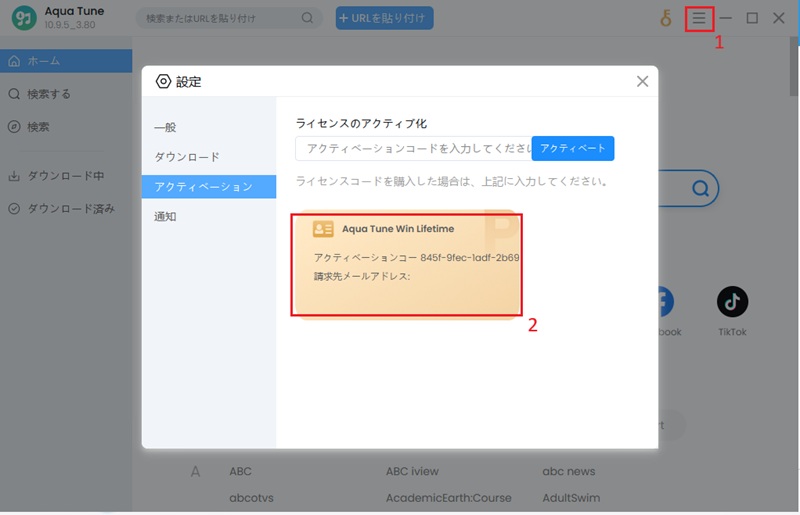Click the 請求先メールアドレス label
This screenshot has width=800, height=515.
pos(362,276)
